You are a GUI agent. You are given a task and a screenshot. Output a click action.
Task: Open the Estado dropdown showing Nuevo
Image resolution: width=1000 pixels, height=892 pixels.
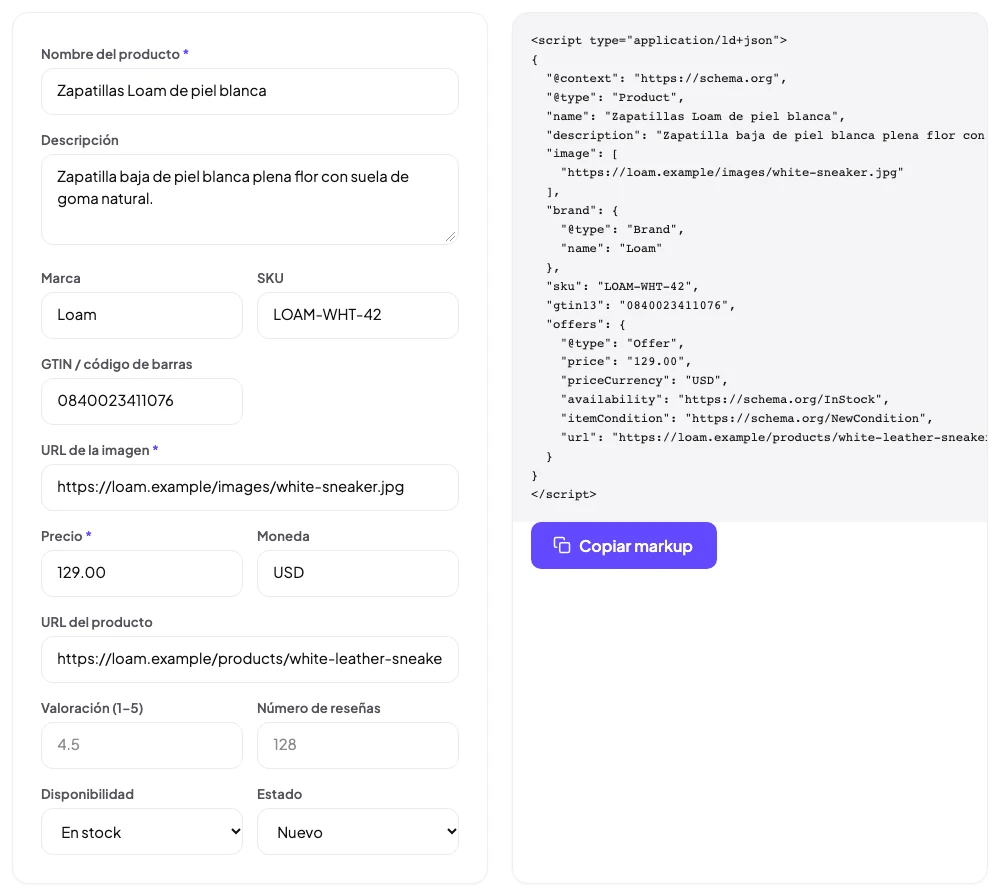[358, 831]
